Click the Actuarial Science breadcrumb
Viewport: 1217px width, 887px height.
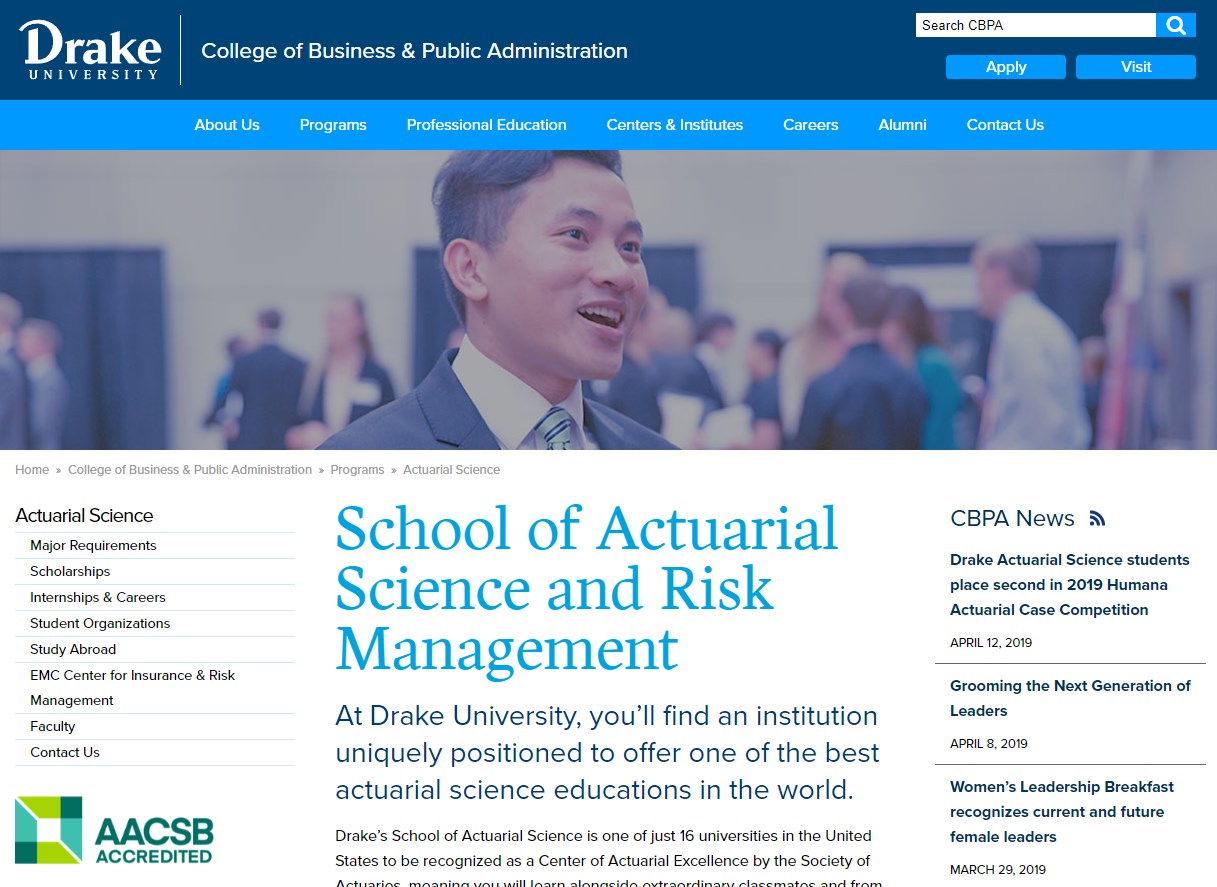point(452,470)
